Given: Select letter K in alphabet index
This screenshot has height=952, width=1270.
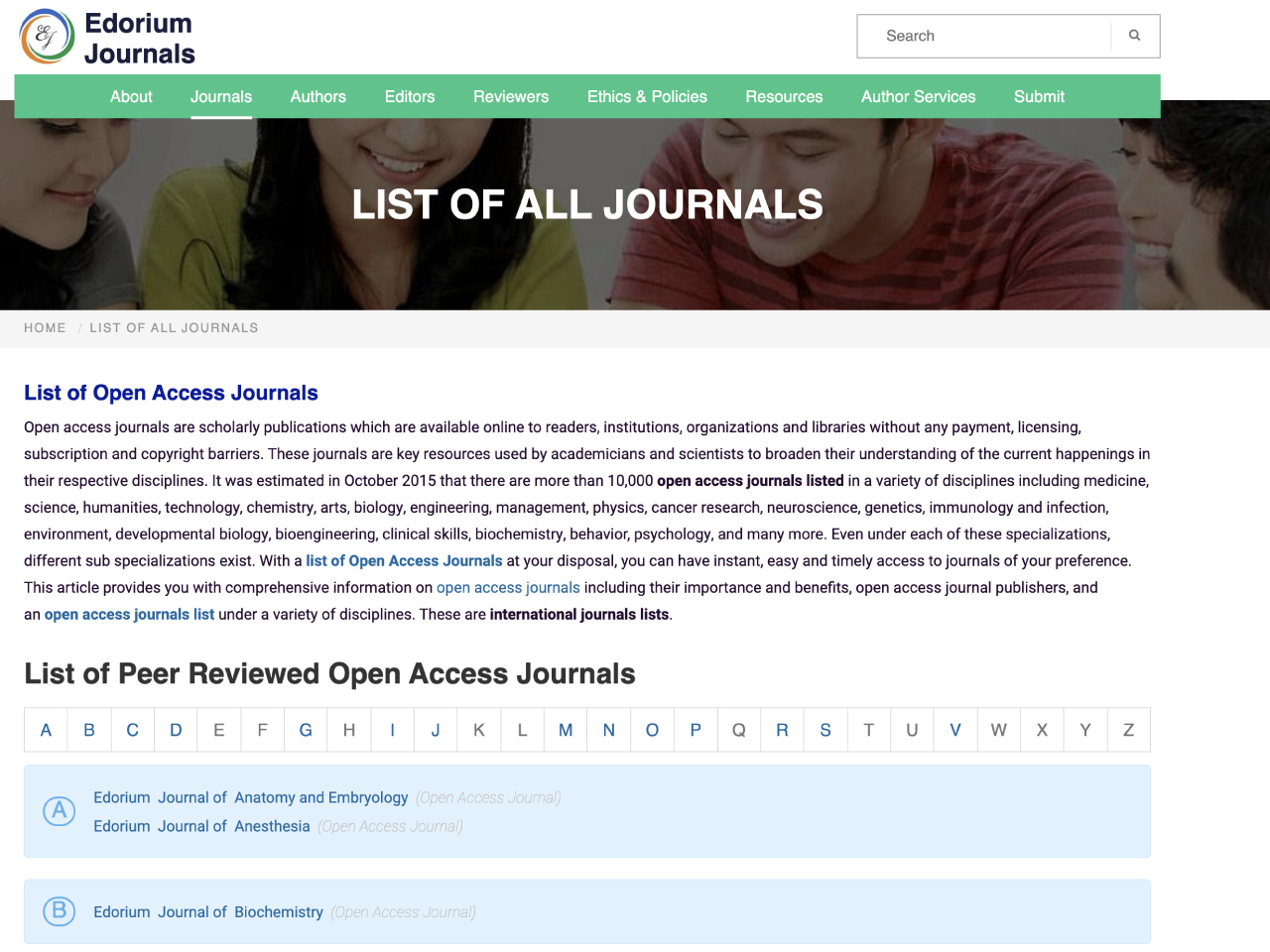Looking at the screenshot, I should (479, 730).
